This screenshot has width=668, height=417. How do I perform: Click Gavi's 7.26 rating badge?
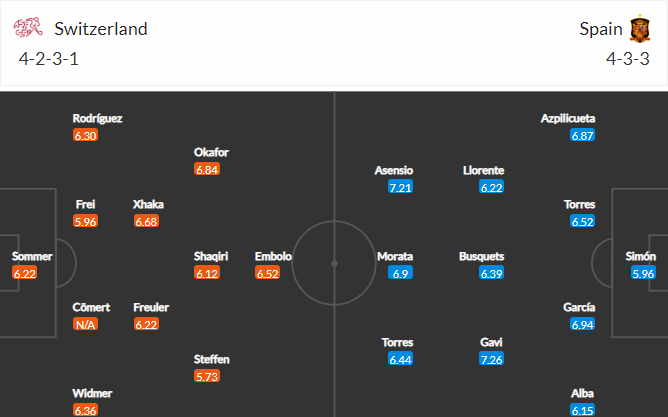tap(491, 358)
